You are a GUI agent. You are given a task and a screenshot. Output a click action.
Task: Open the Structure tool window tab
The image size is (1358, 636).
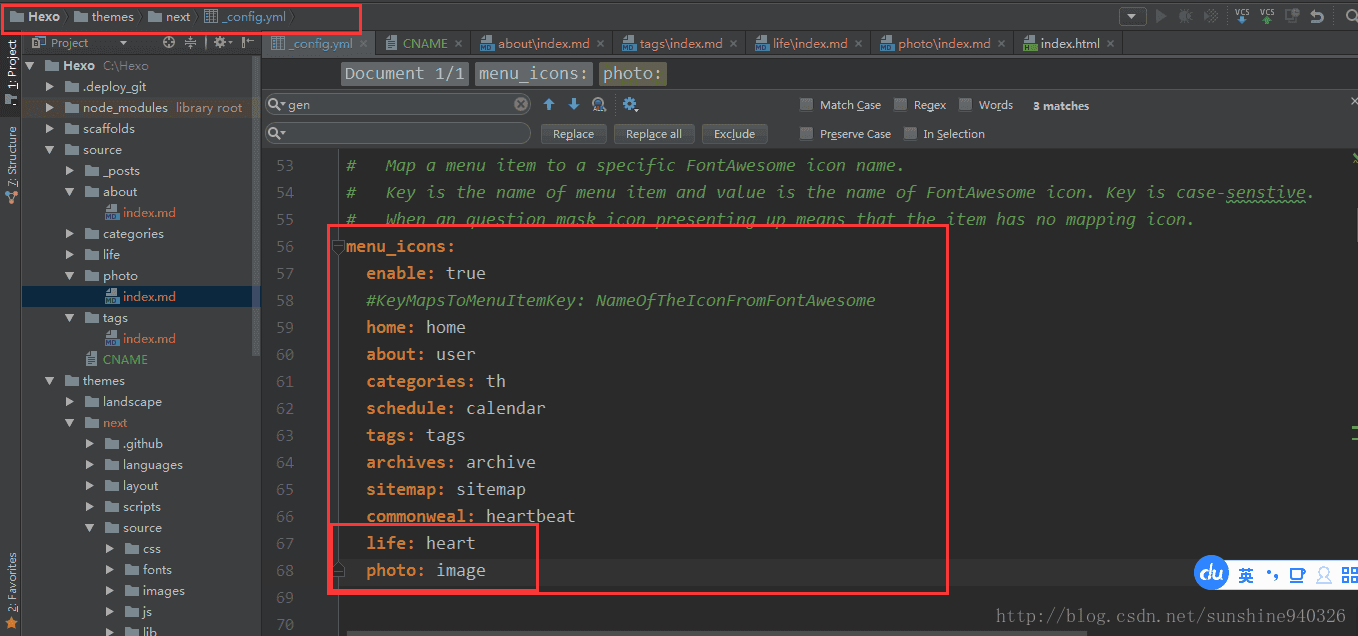click(x=11, y=164)
